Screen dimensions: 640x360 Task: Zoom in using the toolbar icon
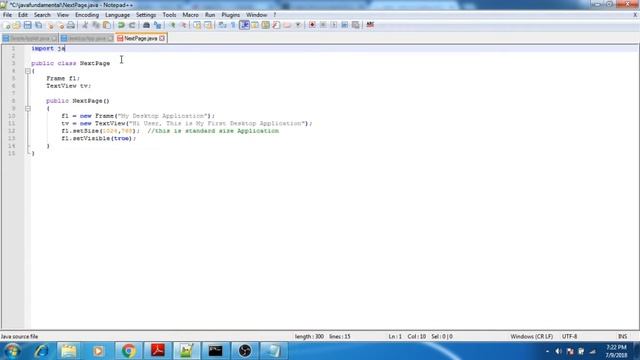point(173,25)
